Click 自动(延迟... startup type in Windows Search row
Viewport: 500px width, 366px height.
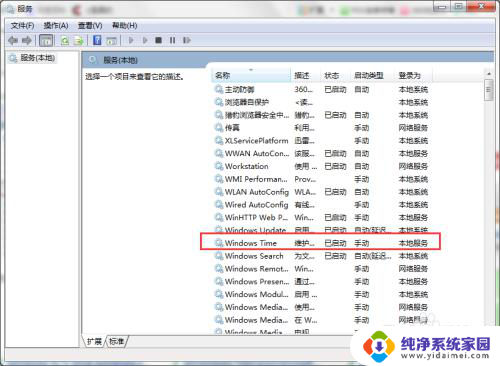373,256
